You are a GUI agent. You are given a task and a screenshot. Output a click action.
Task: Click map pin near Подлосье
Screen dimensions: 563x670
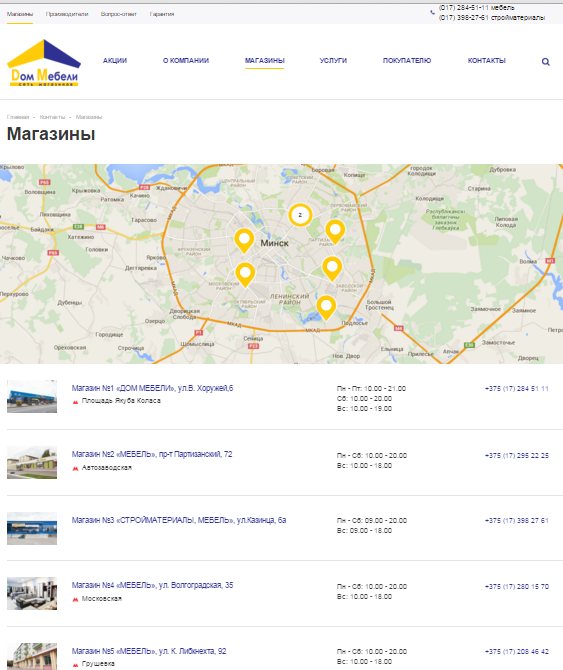click(x=326, y=308)
